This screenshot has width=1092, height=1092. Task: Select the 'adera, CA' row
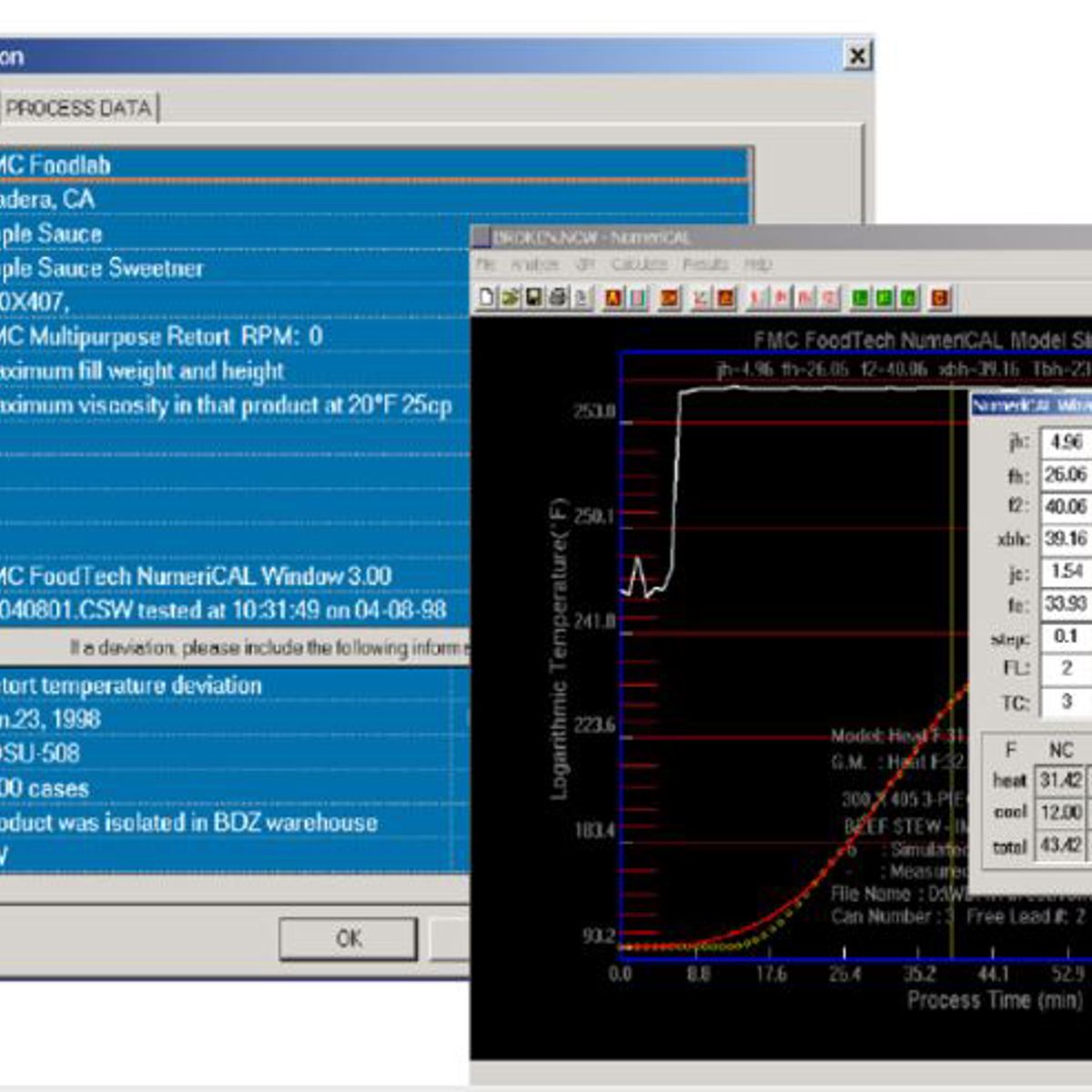tap(375, 199)
